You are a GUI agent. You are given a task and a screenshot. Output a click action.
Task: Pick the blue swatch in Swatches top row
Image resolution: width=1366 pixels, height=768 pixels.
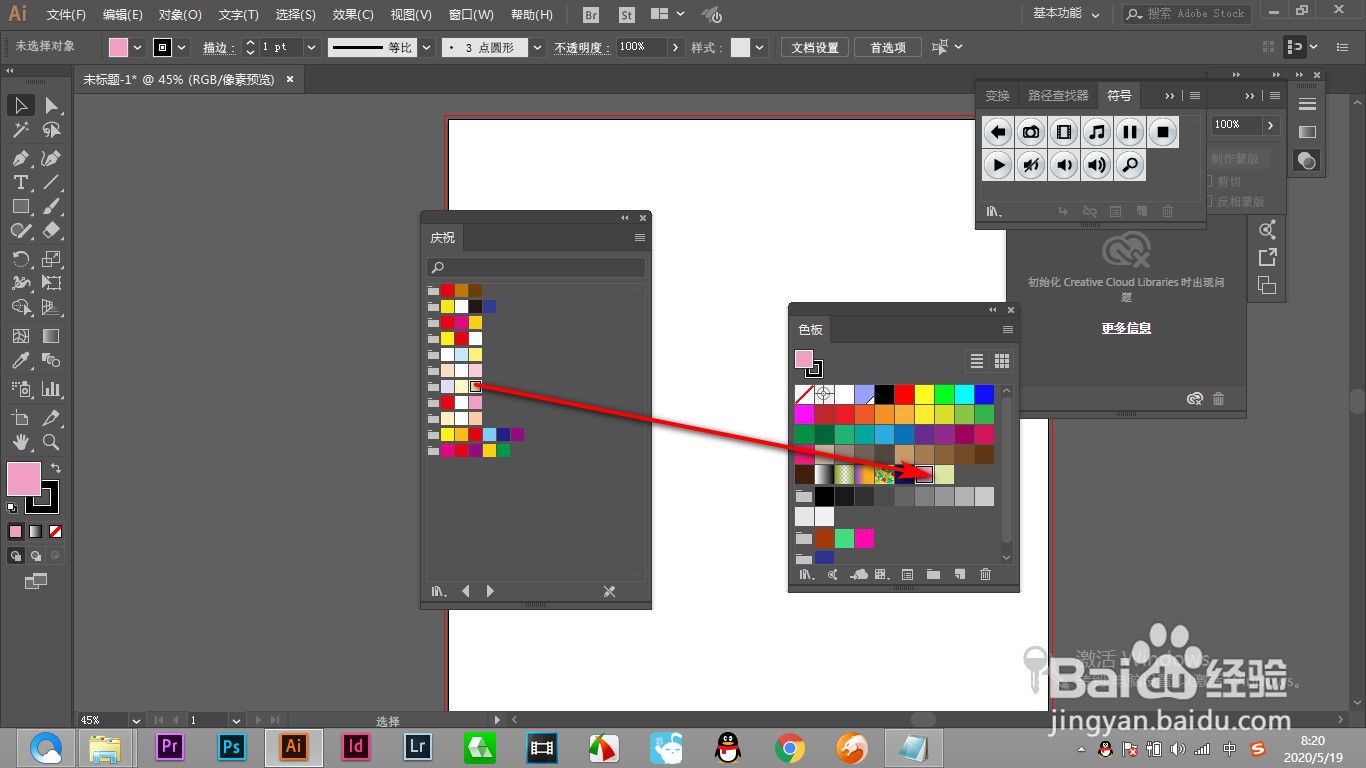[984, 394]
